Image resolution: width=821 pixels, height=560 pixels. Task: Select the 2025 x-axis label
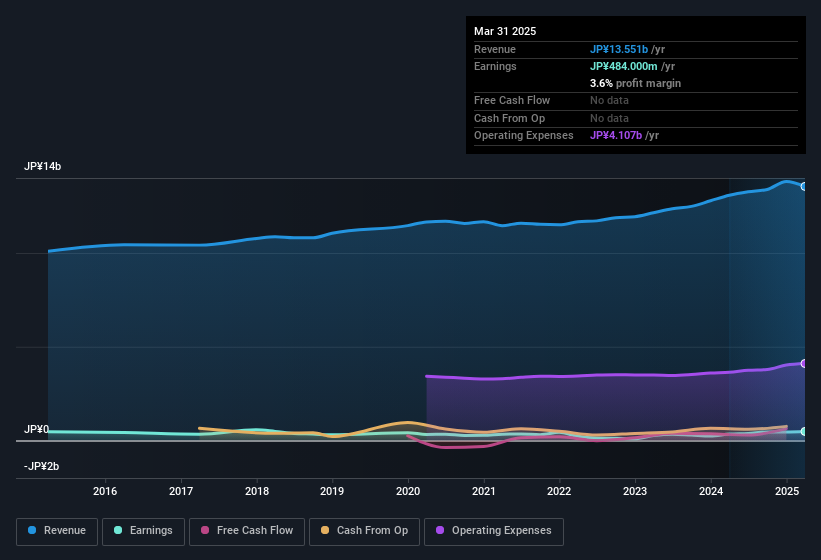coord(786,491)
